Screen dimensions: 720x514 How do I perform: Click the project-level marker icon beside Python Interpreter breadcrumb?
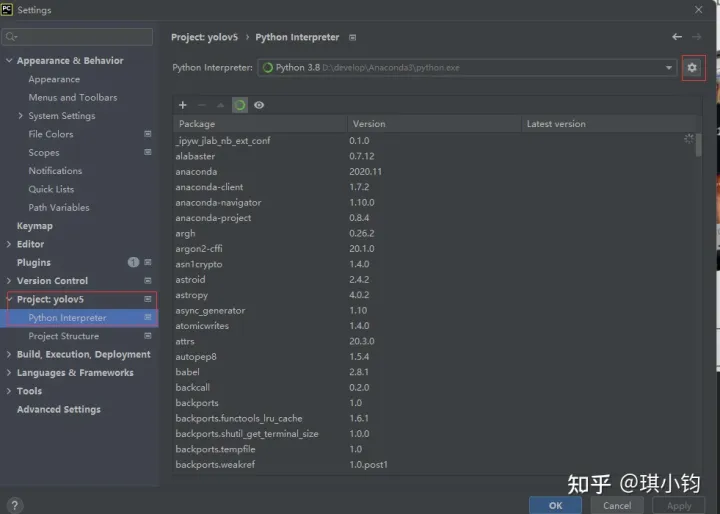coord(352,38)
